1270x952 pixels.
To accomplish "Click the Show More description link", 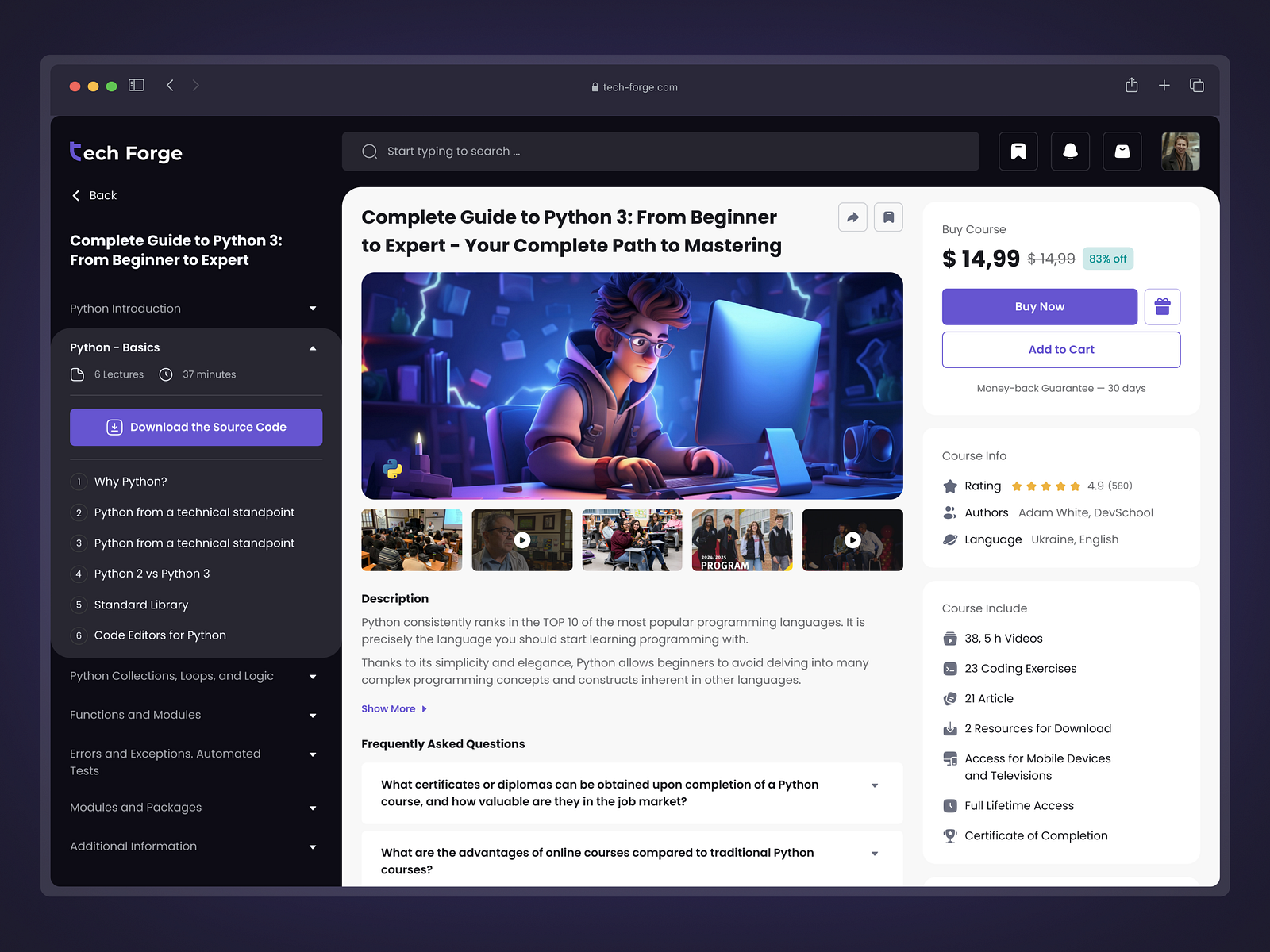I will point(388,708).
